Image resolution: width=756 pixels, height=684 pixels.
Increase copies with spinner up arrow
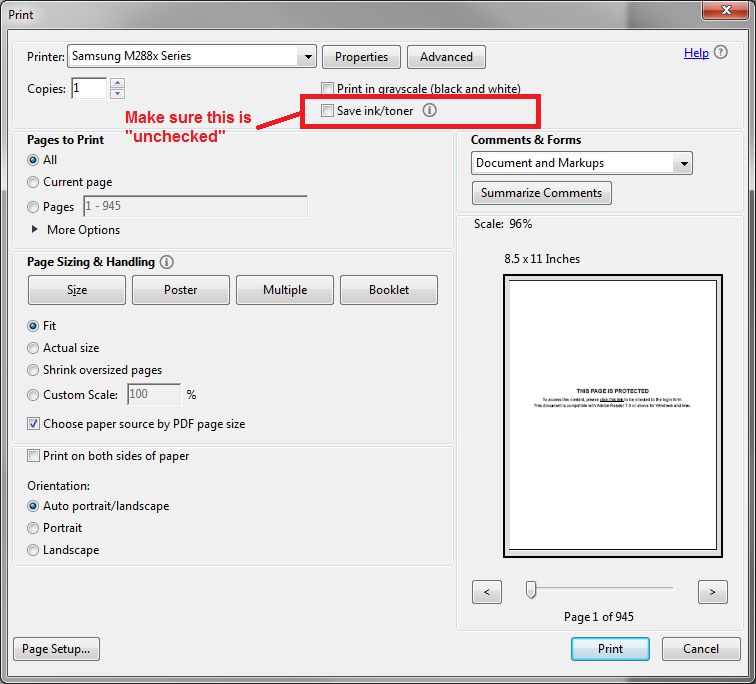[115, 83]
